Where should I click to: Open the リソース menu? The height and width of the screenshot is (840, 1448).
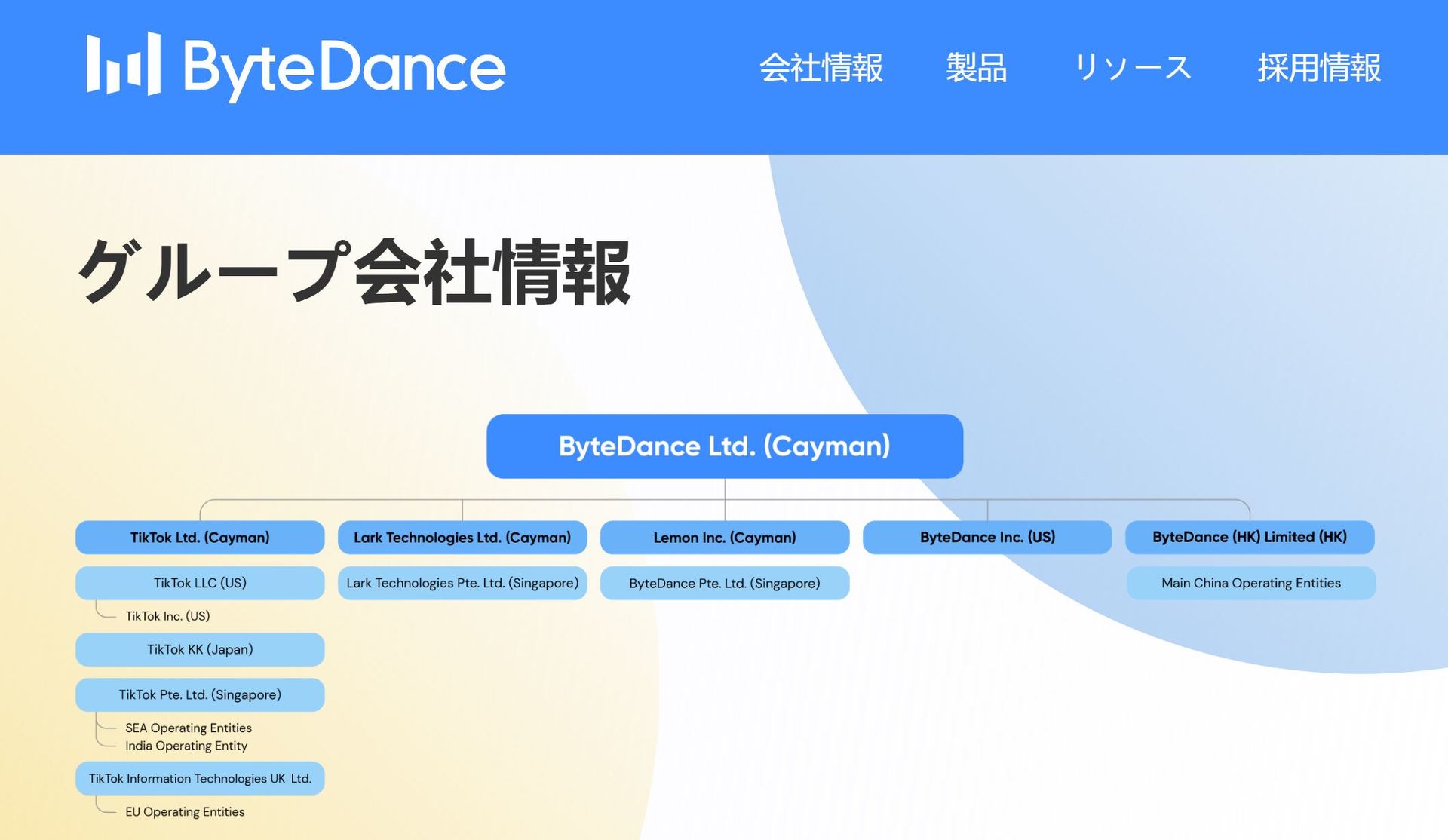[1132, 68]
